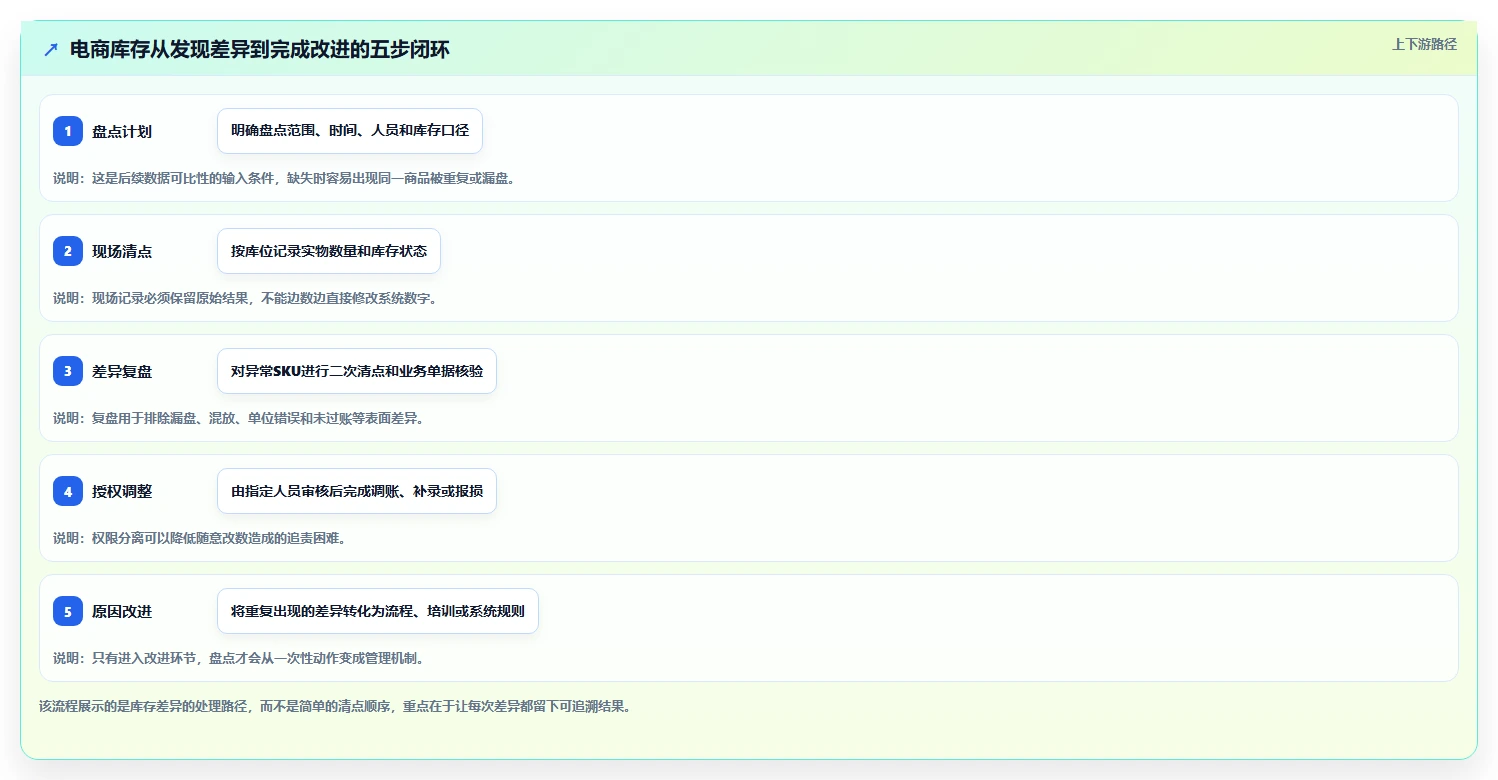Click step number badge 4
This screenshot has width=1498, height=780.
68,491
